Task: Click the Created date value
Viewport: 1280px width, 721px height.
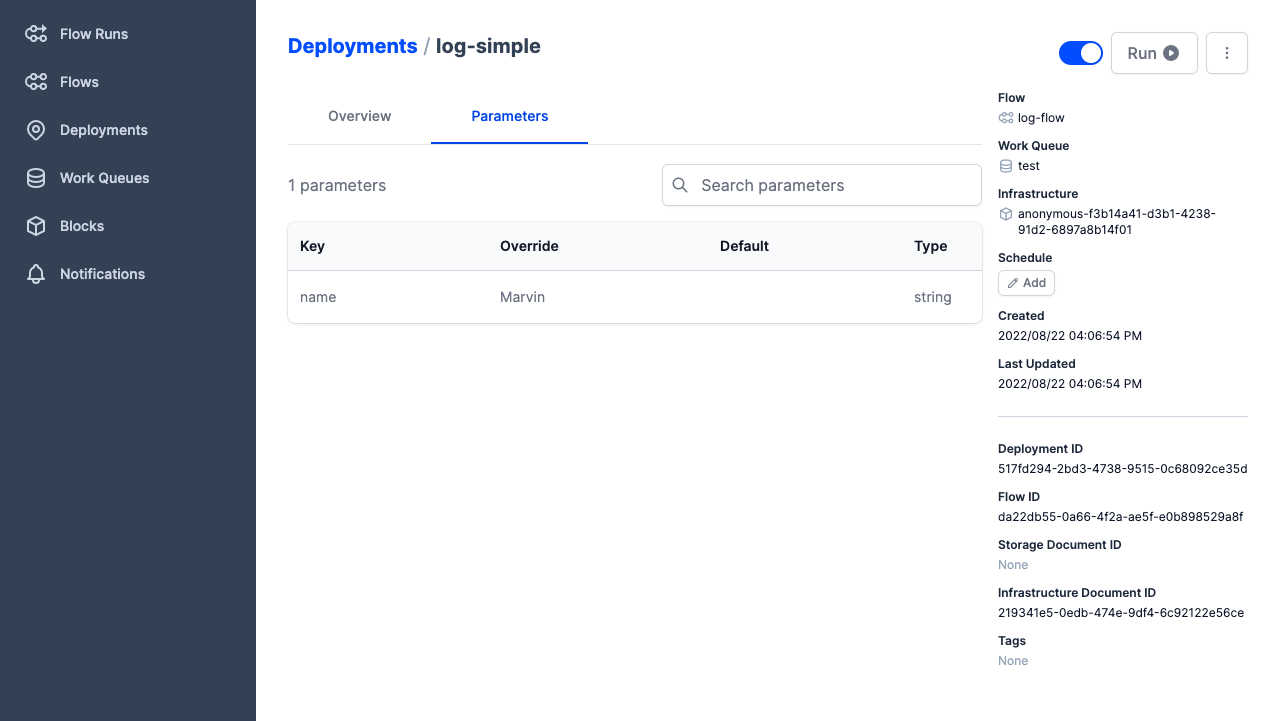Action: click(x=1070, y=336)
